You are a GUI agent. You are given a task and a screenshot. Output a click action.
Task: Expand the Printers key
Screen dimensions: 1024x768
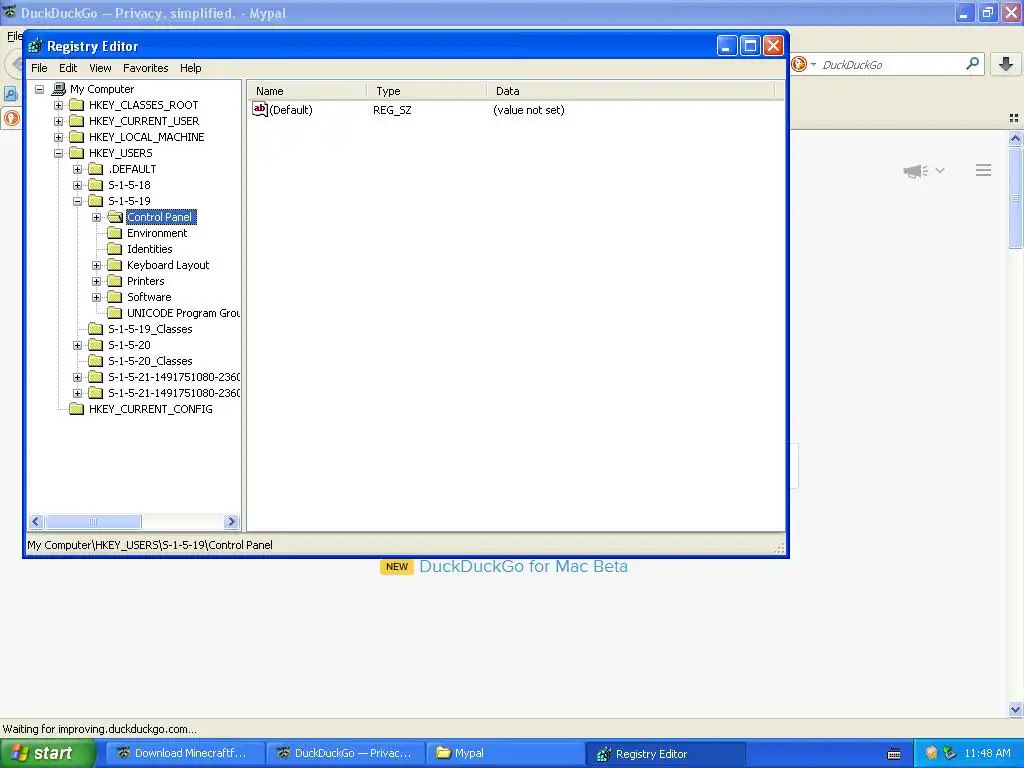coord(97,281)
